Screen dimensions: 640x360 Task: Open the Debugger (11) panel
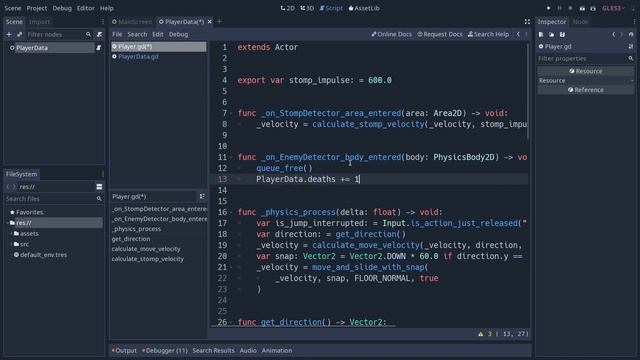pyautogui.click(x=165, y=351)
